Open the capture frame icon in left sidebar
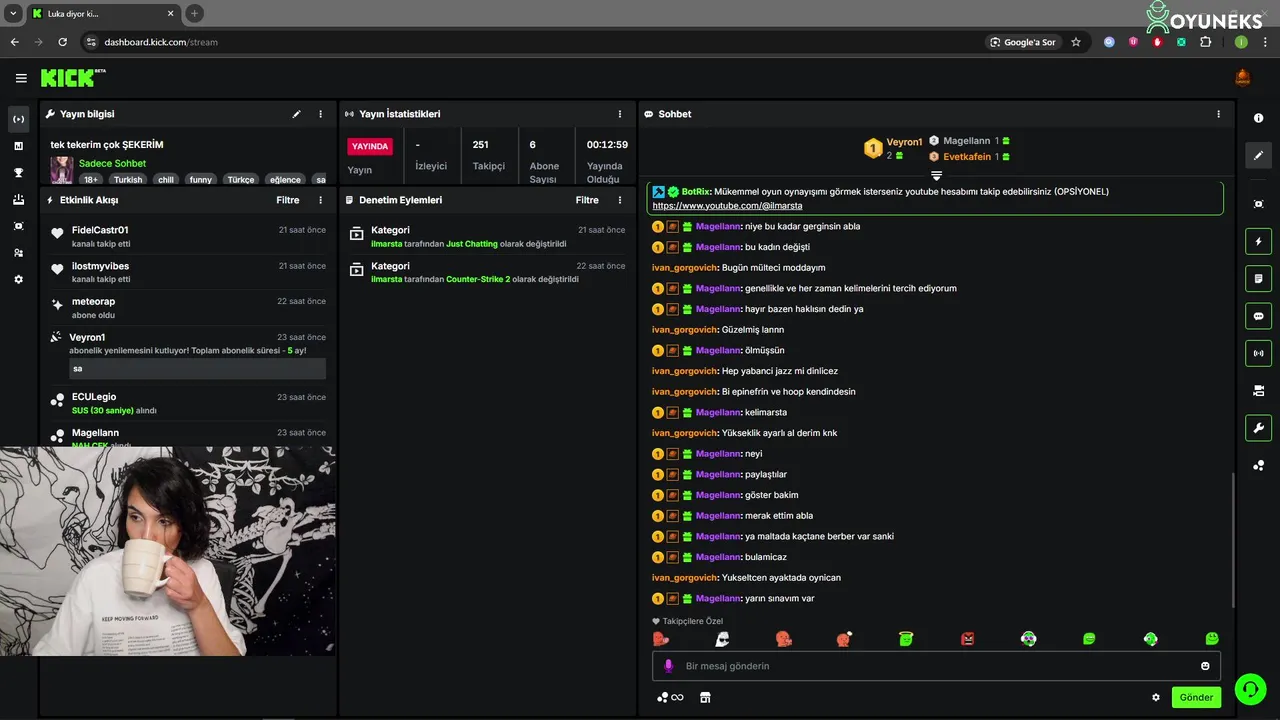Image resolution: width=1280 pixels, height=720 pixels. click(18, 226)
